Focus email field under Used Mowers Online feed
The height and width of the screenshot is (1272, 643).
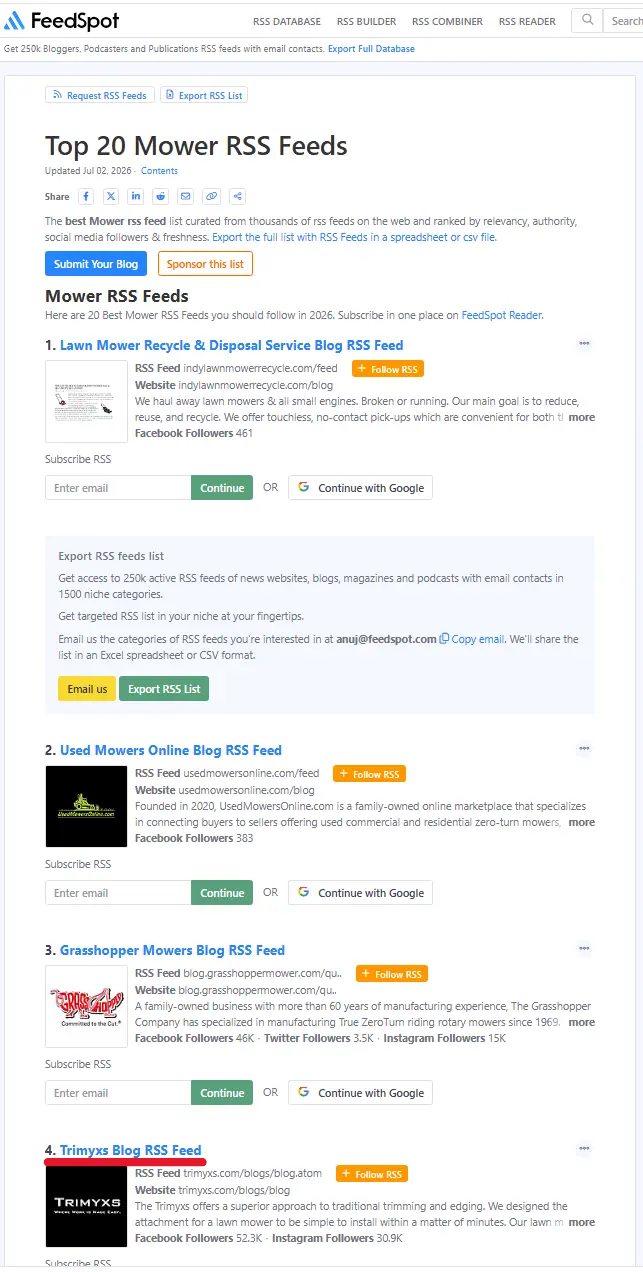(118, 893)
